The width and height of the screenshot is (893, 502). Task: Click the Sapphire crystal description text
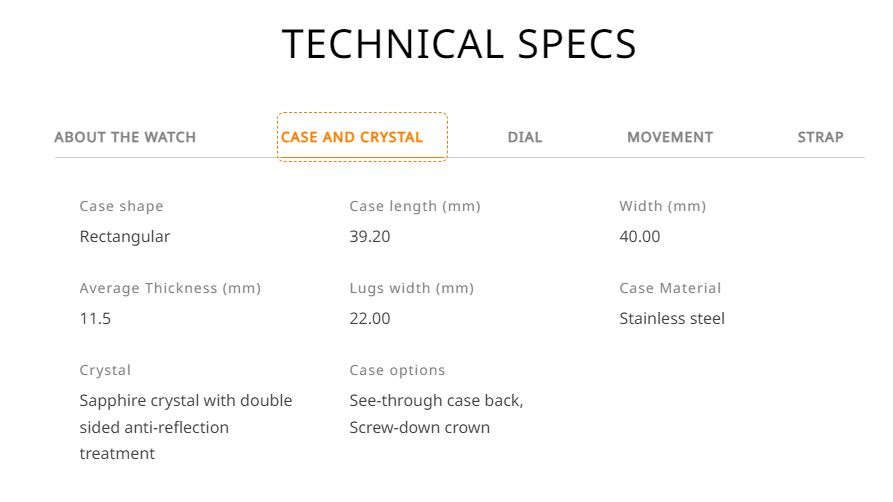click(x=186, y=427)
